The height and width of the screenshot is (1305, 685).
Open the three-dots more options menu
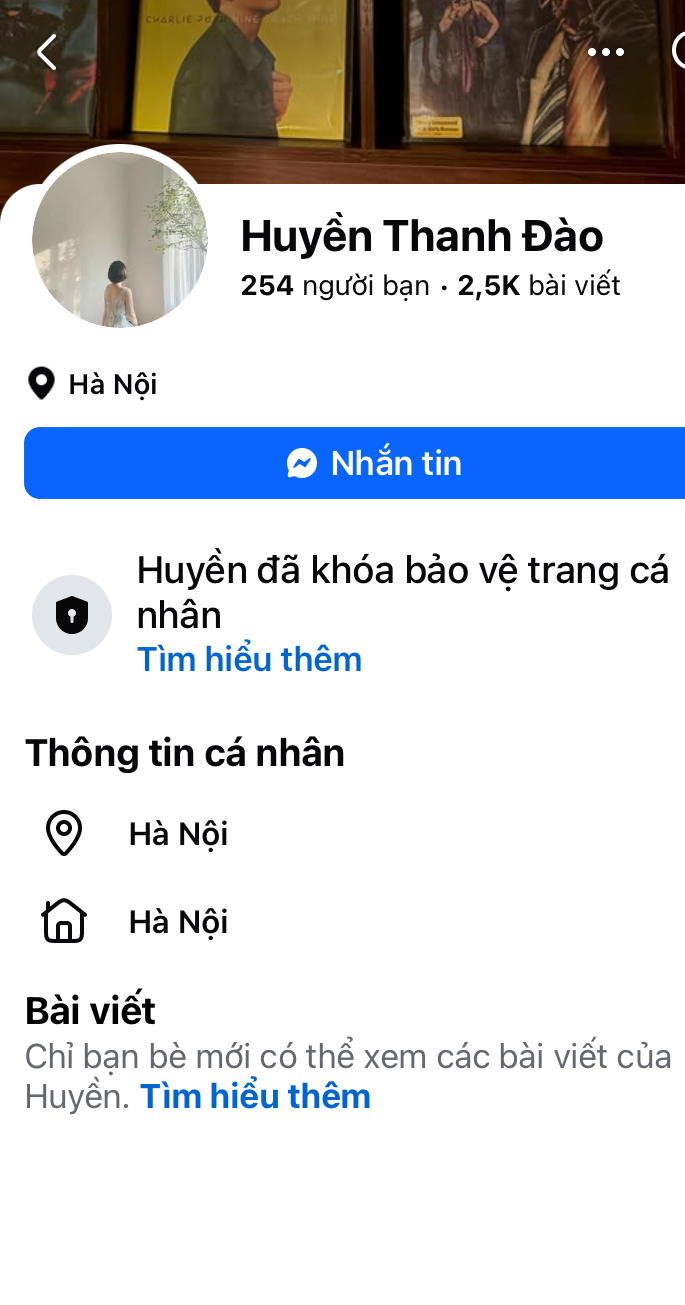(x=605, y=52)
